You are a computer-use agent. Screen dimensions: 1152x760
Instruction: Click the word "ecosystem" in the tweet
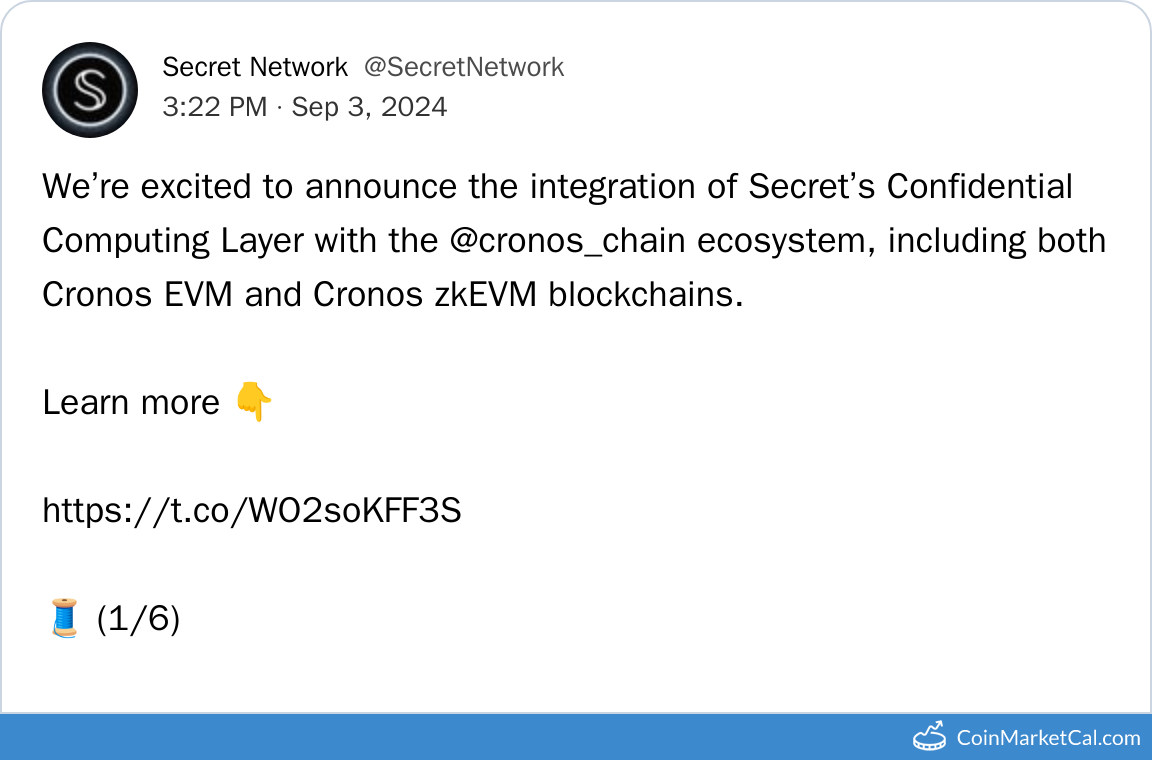[777, 241]
